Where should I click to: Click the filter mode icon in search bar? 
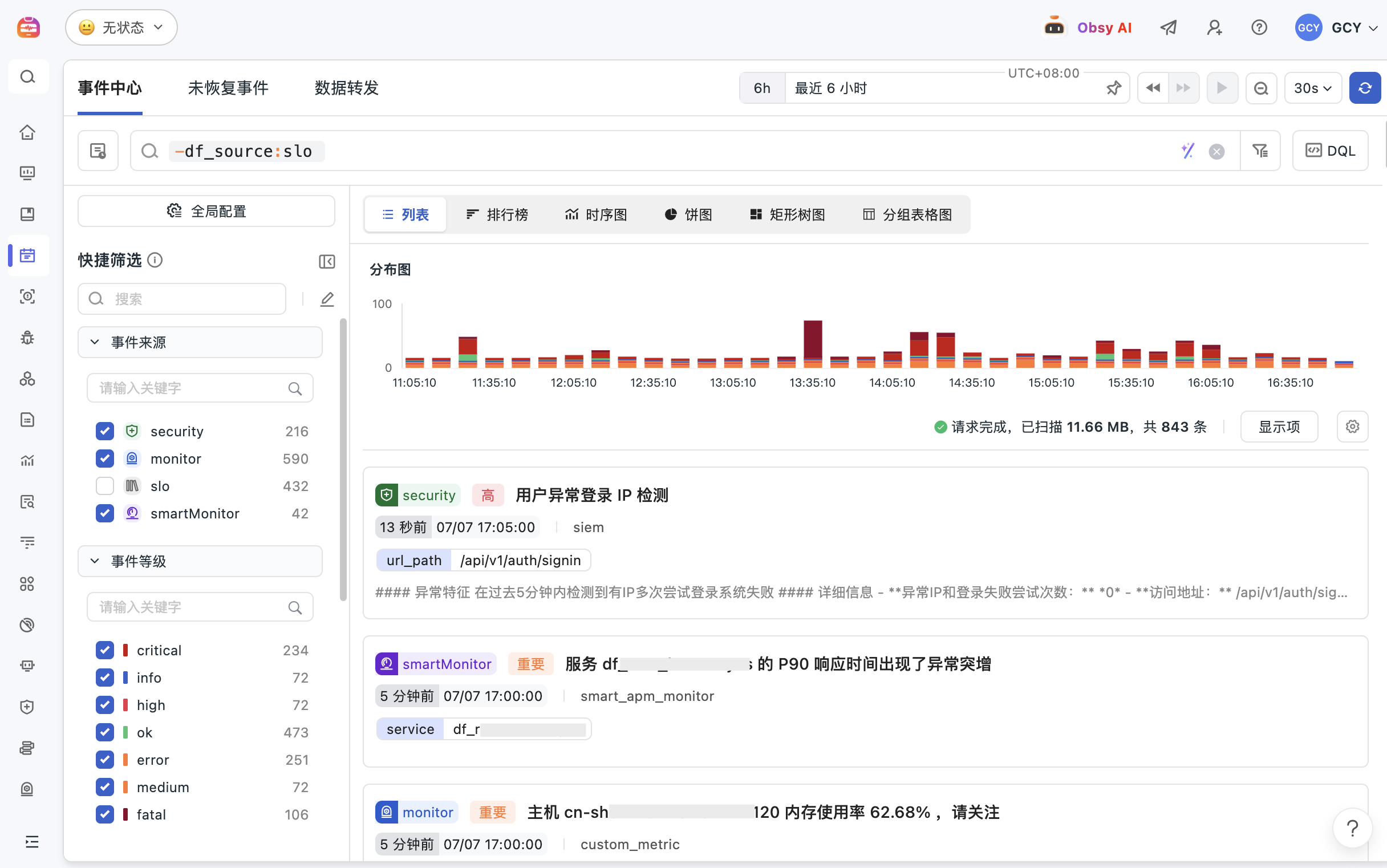[x=1260, y=151]
